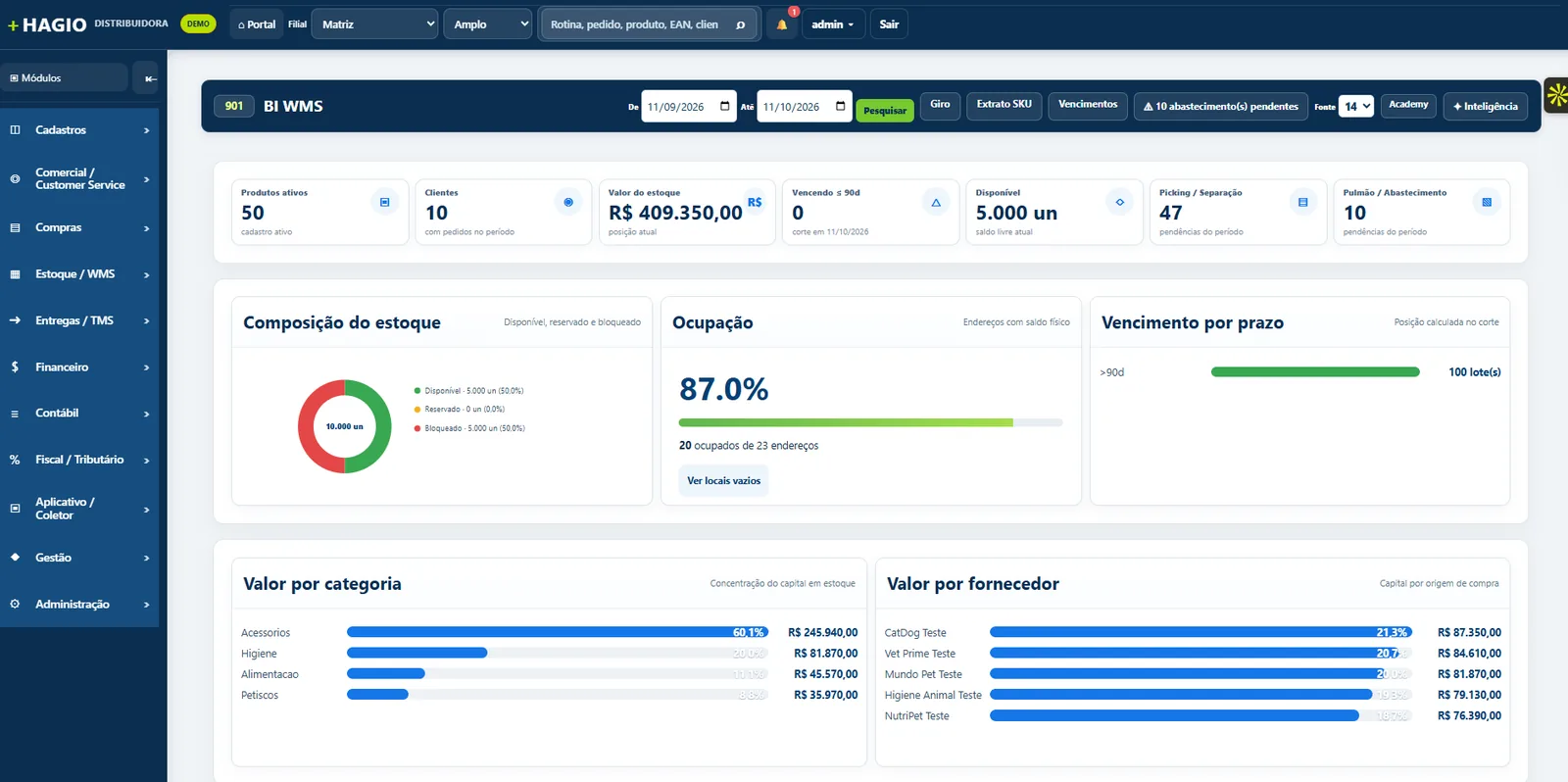Open the admin user dropdown
The height and width of the screenshot is (782, 1568).
[x=833, y=24]
